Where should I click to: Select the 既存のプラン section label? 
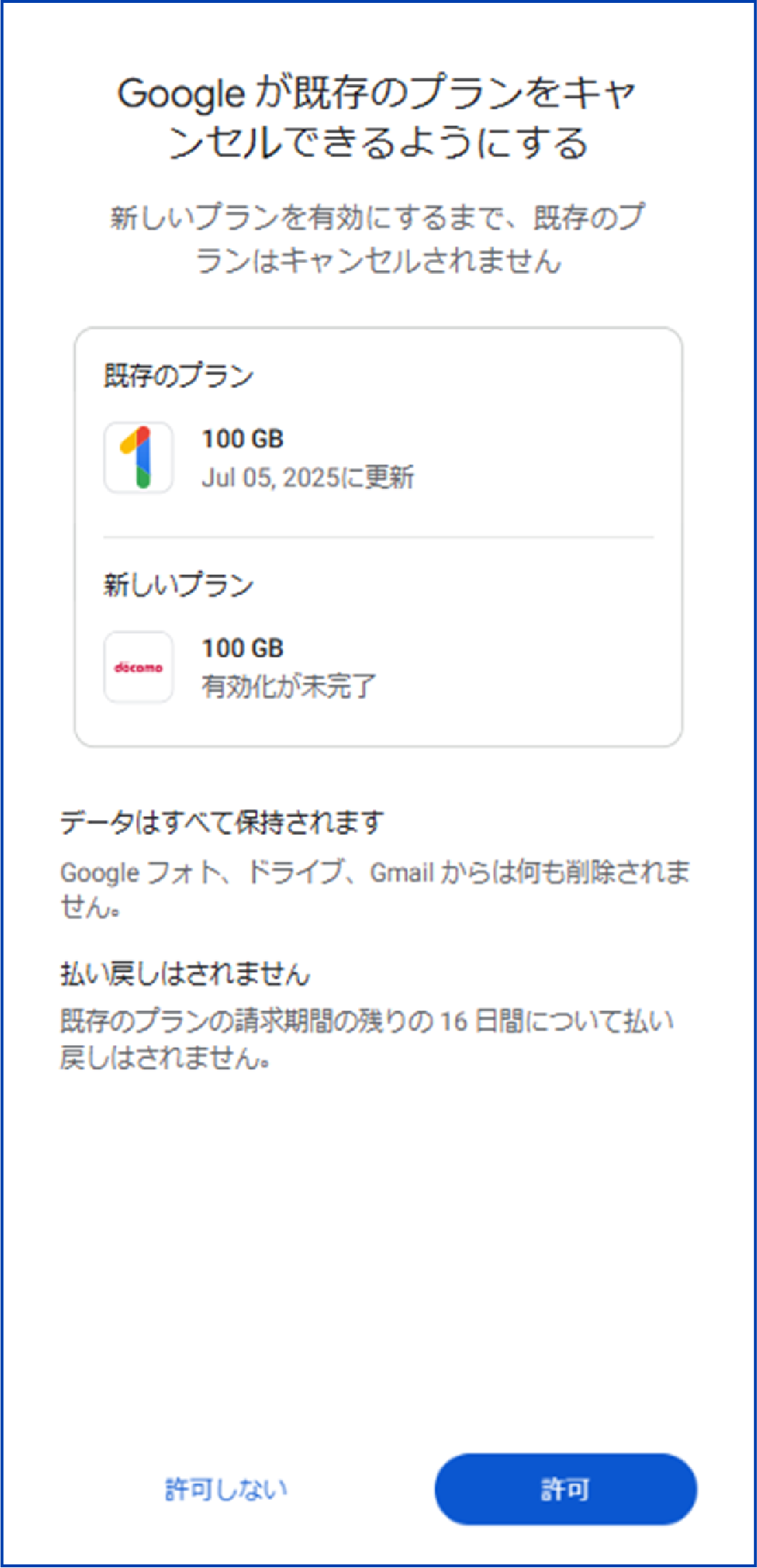tap(179, 376)
